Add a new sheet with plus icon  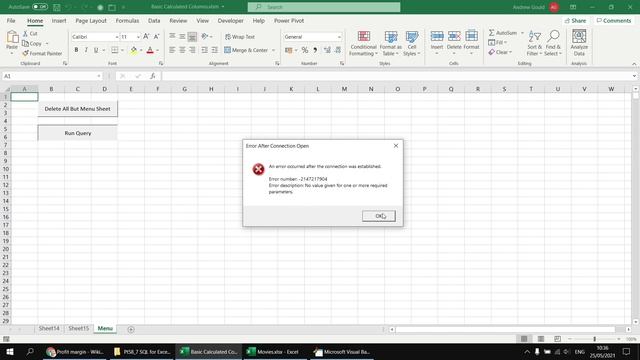(131, 329)
